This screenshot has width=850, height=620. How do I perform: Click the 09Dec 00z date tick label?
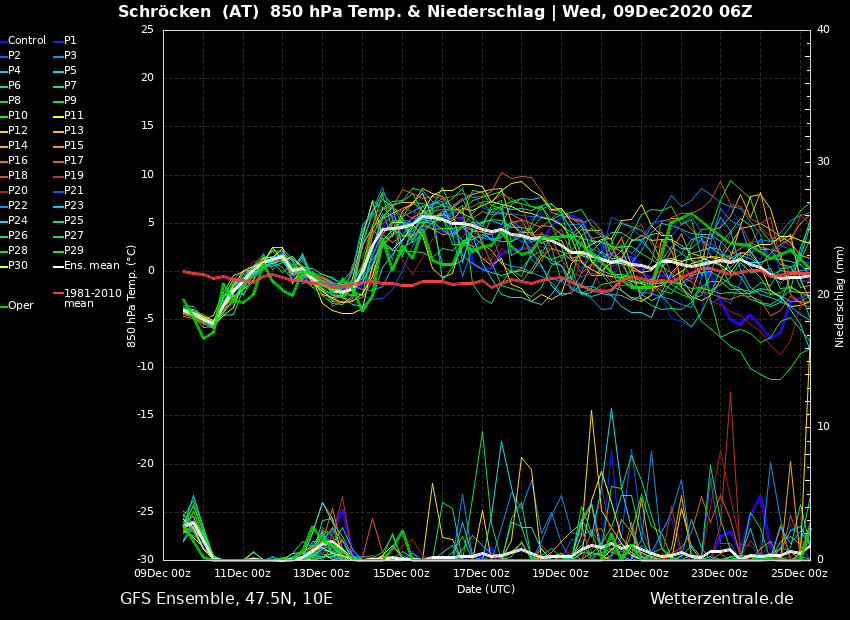coord(163,574)
